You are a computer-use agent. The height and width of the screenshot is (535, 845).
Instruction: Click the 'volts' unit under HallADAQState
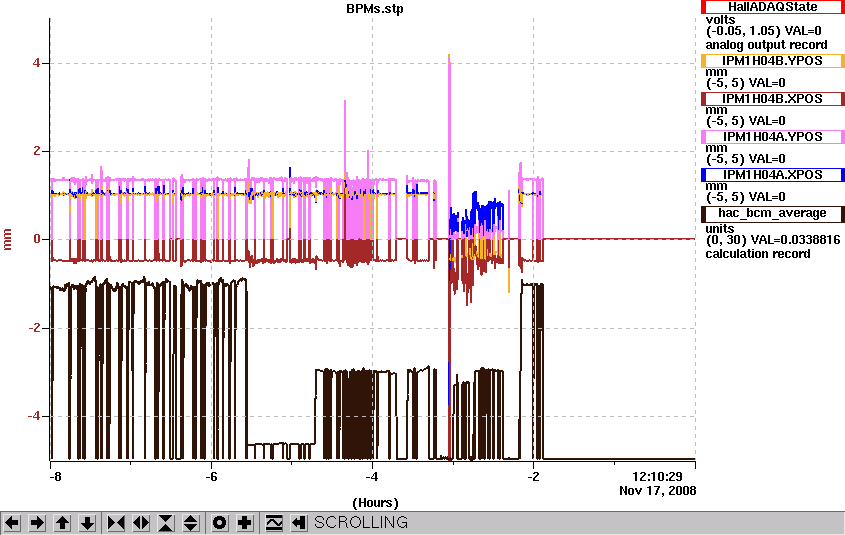[721, 19]
